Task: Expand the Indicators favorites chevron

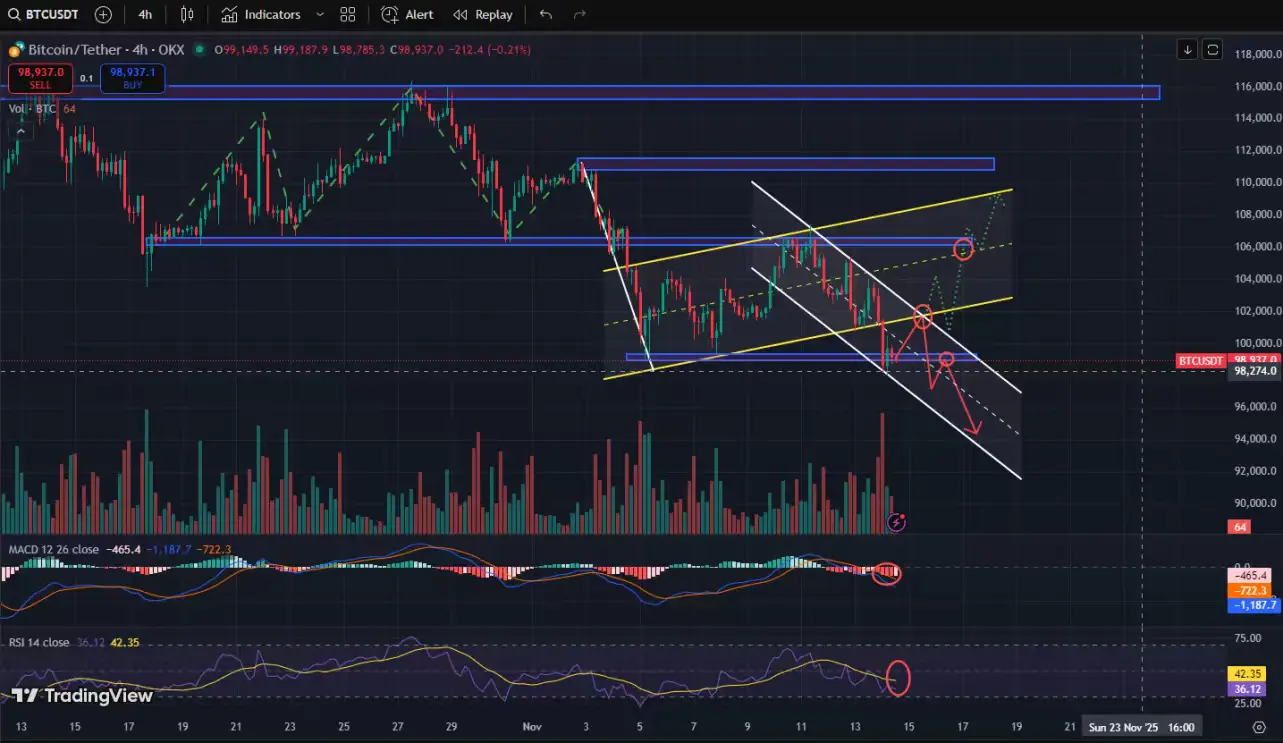Action: (320, 15)
